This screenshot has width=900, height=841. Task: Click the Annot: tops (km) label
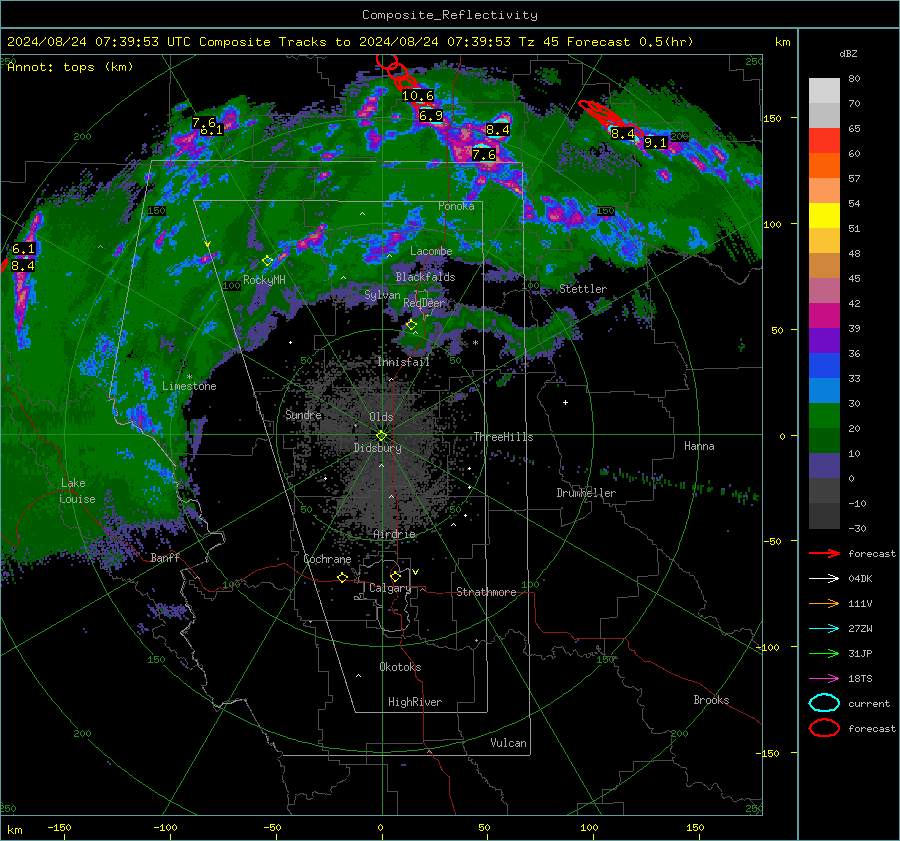pos(70,67)
